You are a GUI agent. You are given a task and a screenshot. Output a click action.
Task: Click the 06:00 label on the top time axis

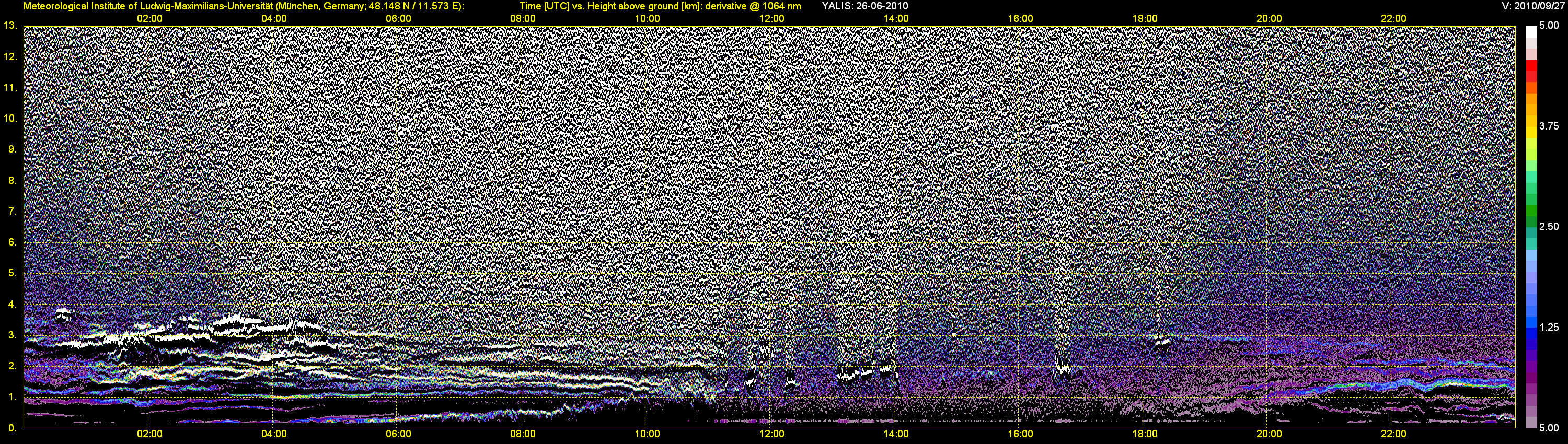tap(398, 19)
